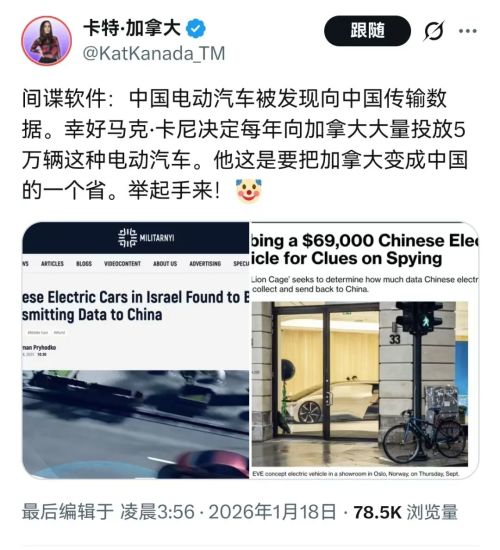Click the blue verified badge
The height and width of the screenshot is (550, 500).
click(196, 29)
